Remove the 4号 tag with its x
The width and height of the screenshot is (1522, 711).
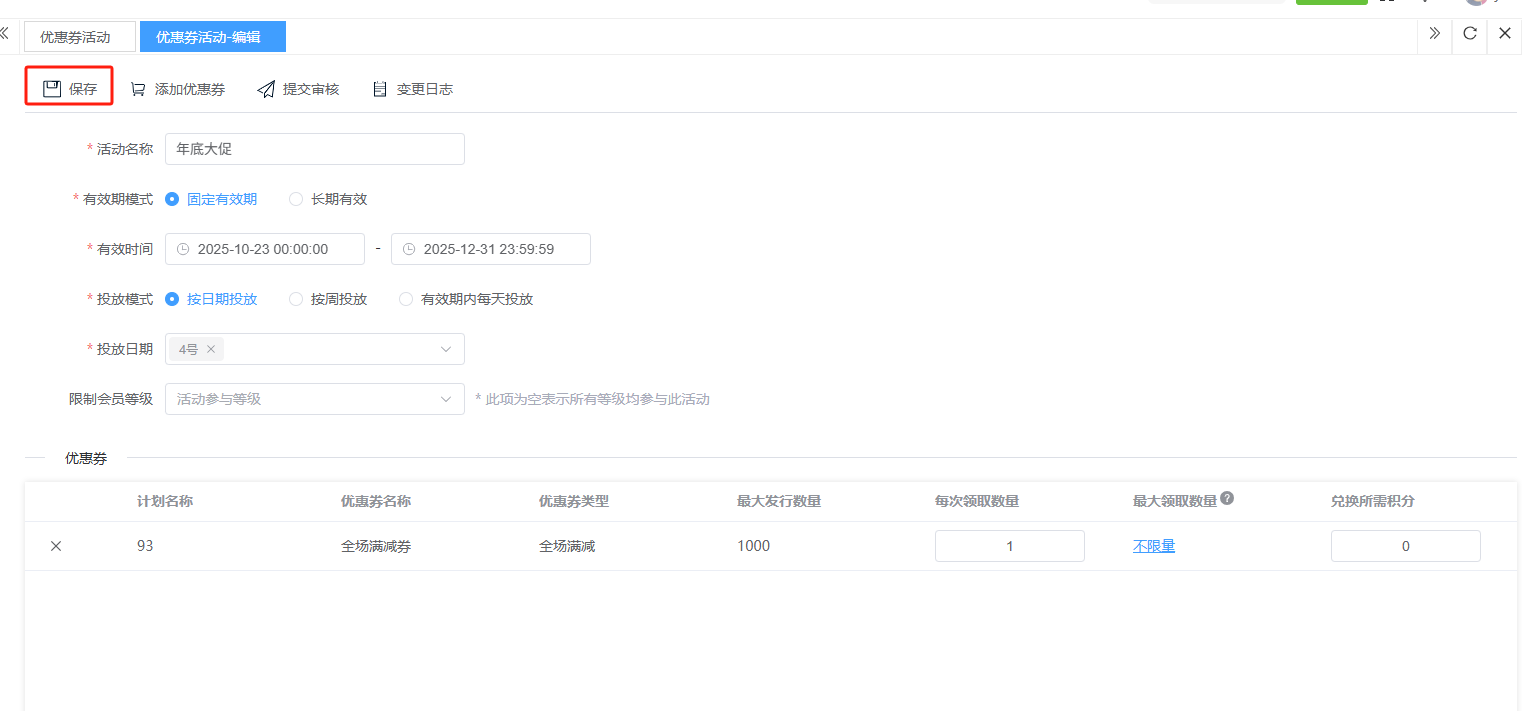coord(211,349)
